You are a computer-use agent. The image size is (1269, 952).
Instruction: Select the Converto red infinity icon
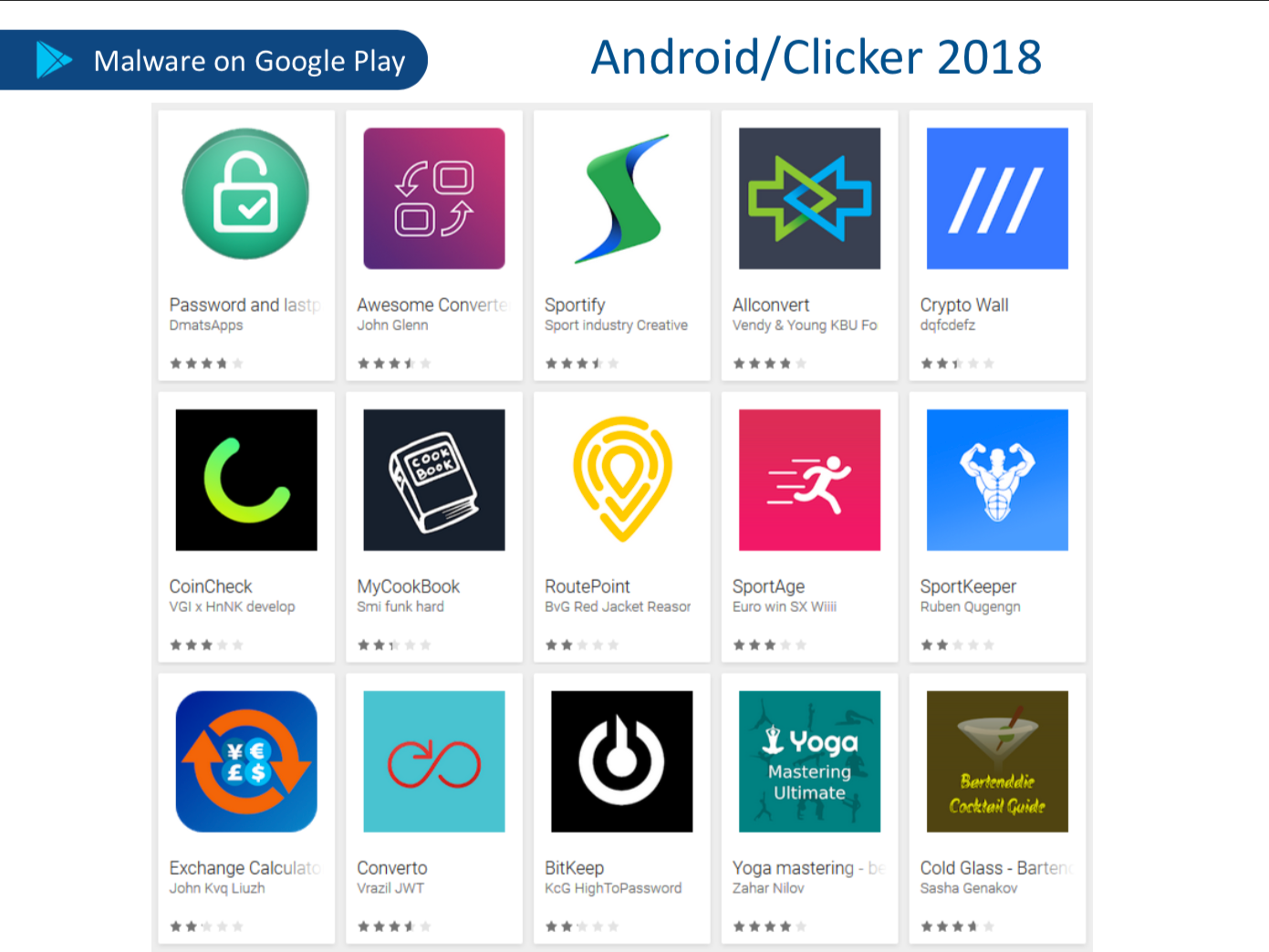tap(434, 761)
